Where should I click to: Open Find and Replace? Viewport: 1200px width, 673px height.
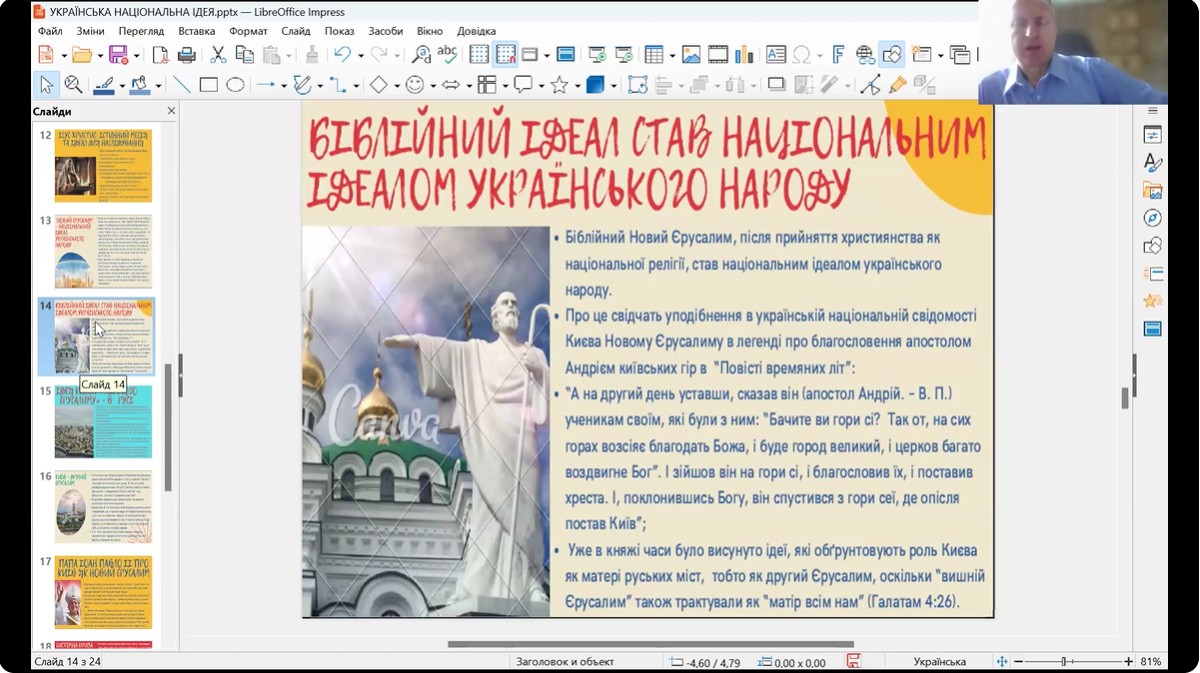[422, 55]
